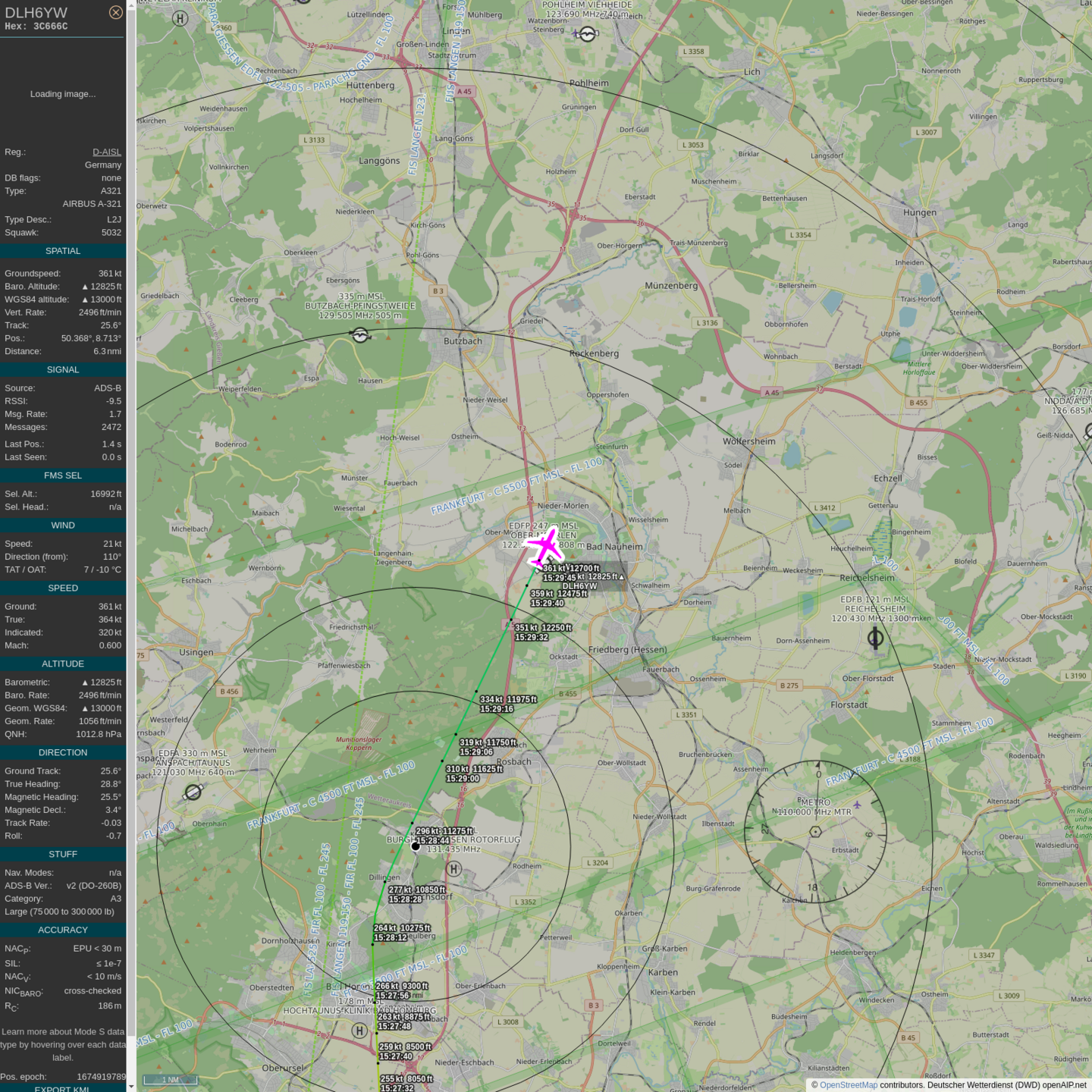This screenshot has height=1092, width=1092.
Task: Click the small purple aircraft near Metro
Action: tap(857, 805)
